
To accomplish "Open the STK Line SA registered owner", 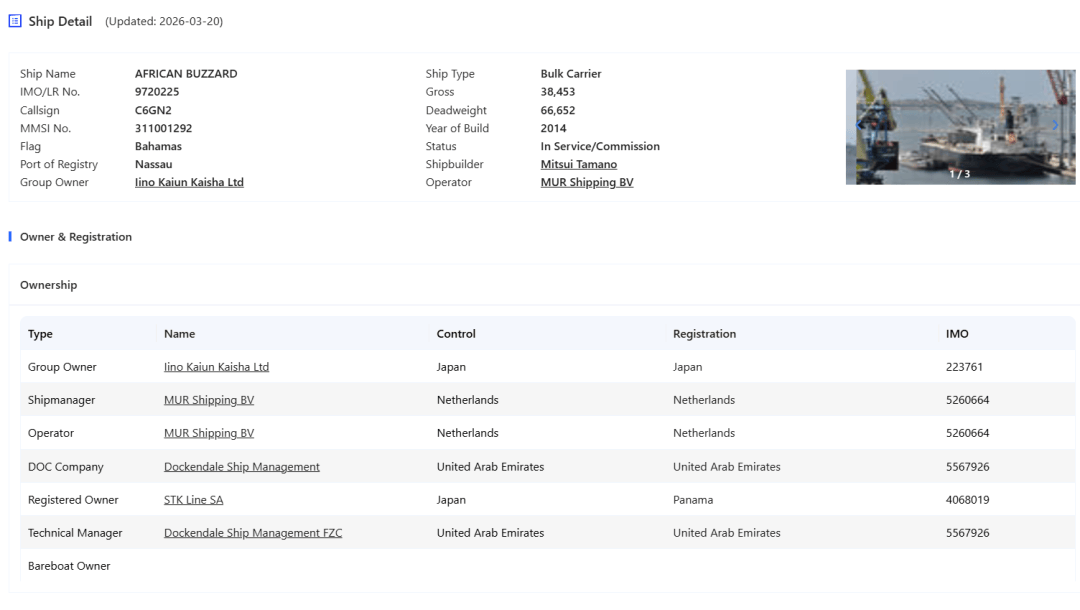I will point(193,500).
